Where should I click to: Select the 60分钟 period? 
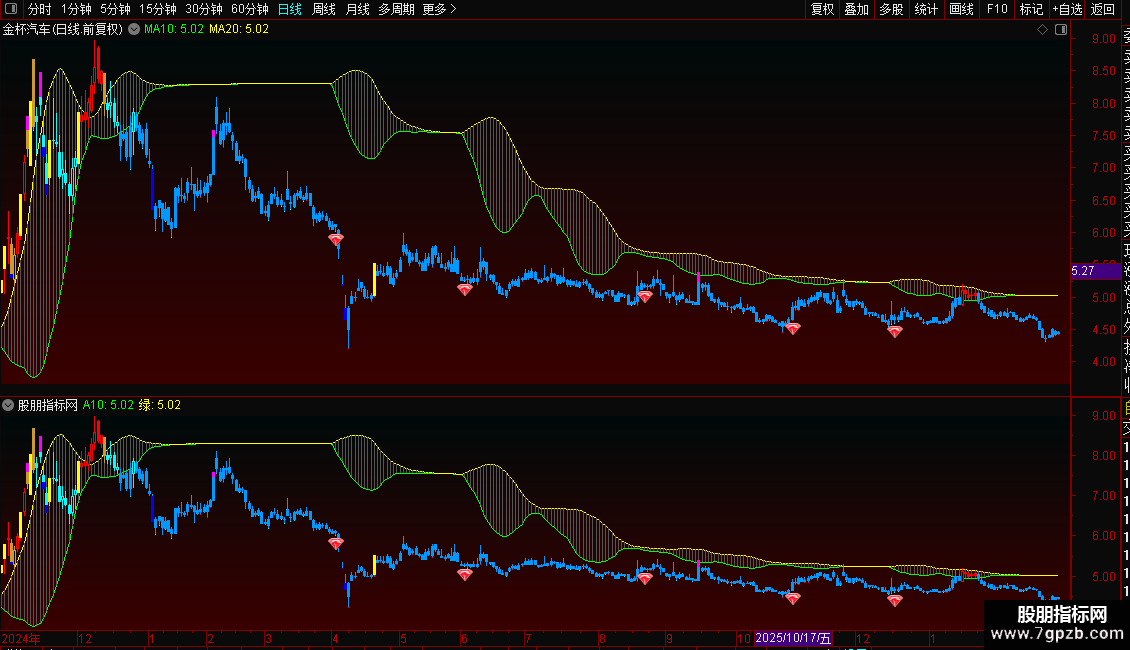250,9
